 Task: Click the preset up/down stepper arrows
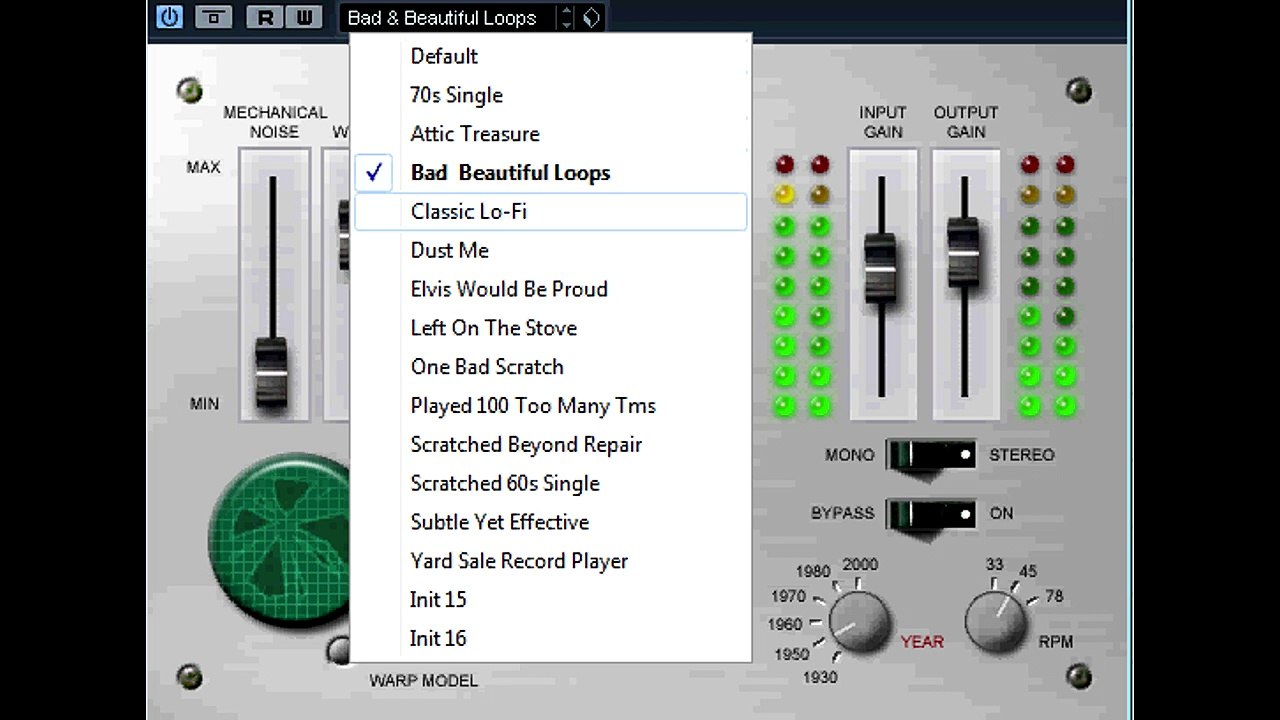point(567,17)
